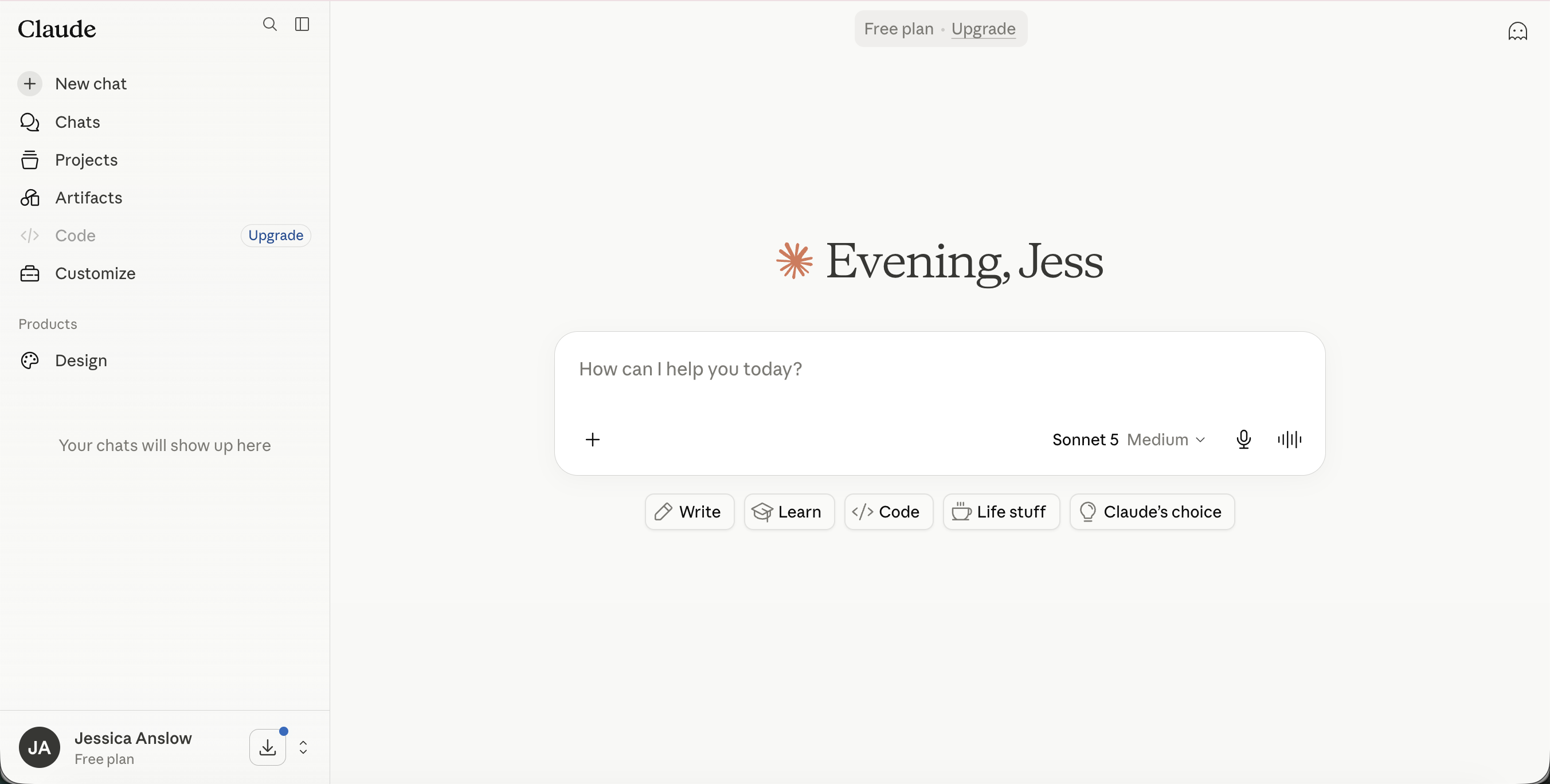Click the graduation cap icon on Learn chip
1550x784 pixels.
tap(762, 512)
